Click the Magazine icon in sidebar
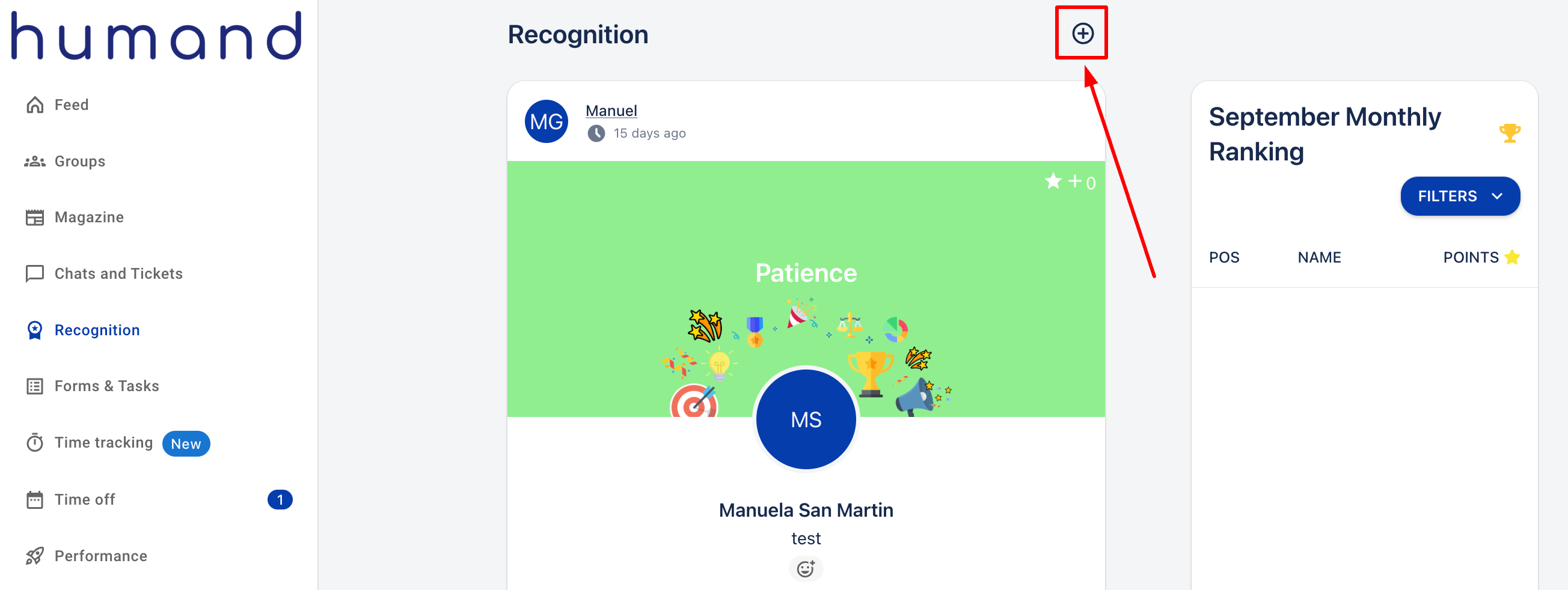This screenshot has width=1568, height=590. (x=35, y=217)
